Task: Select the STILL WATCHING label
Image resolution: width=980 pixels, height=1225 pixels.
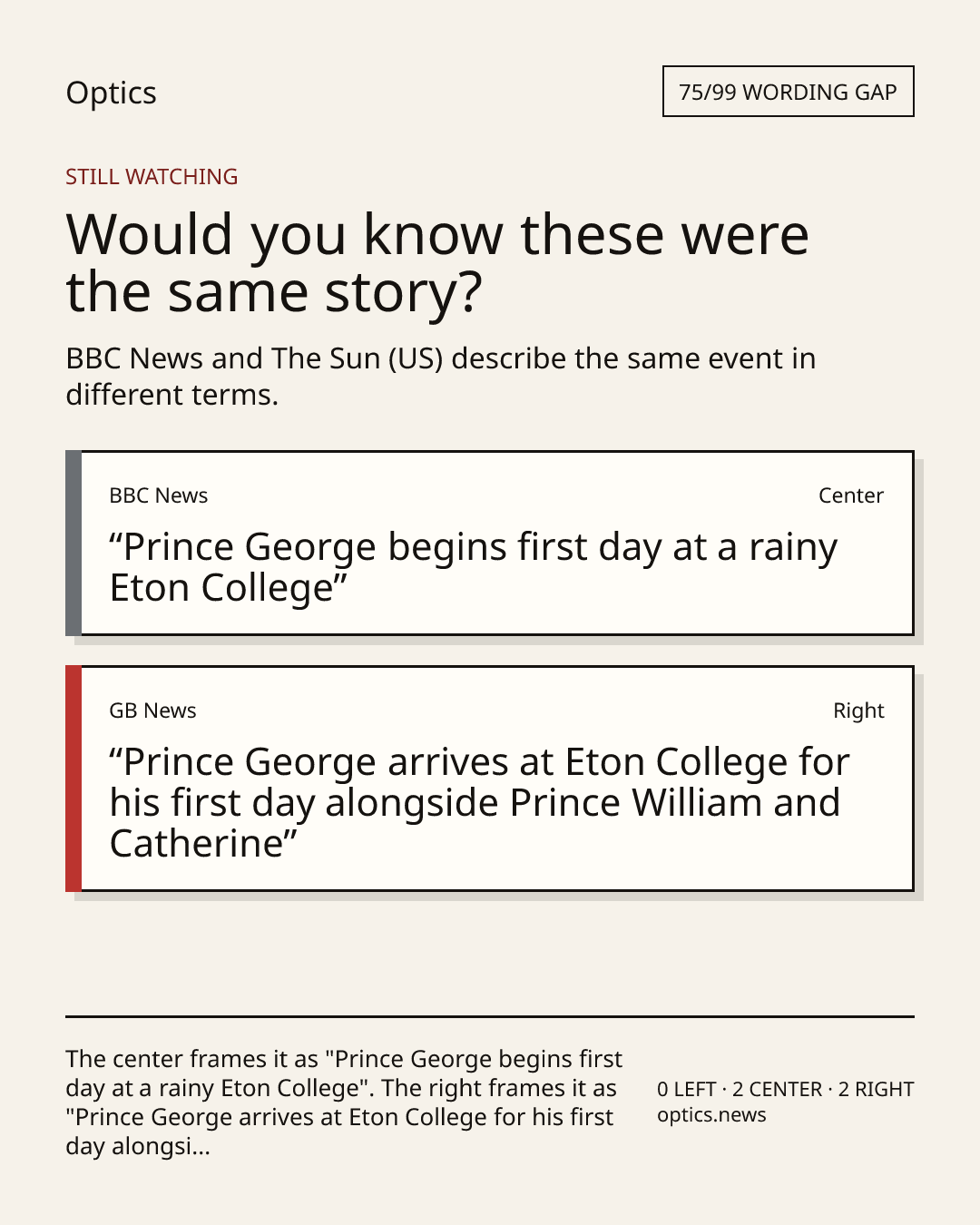Action: 152,177
